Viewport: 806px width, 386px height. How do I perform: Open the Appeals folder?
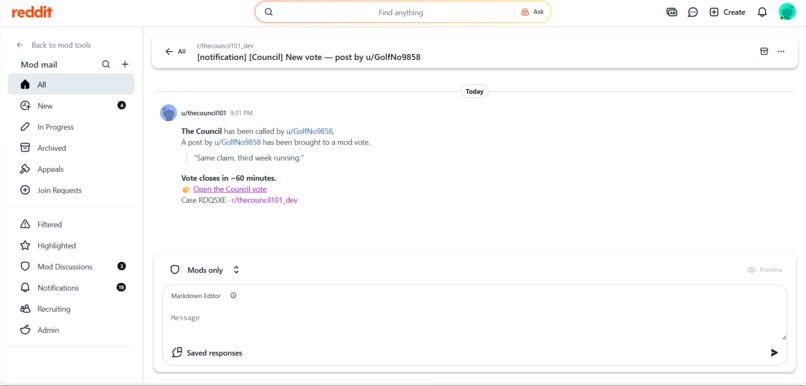pyautogui.click(x=71, y=169)
